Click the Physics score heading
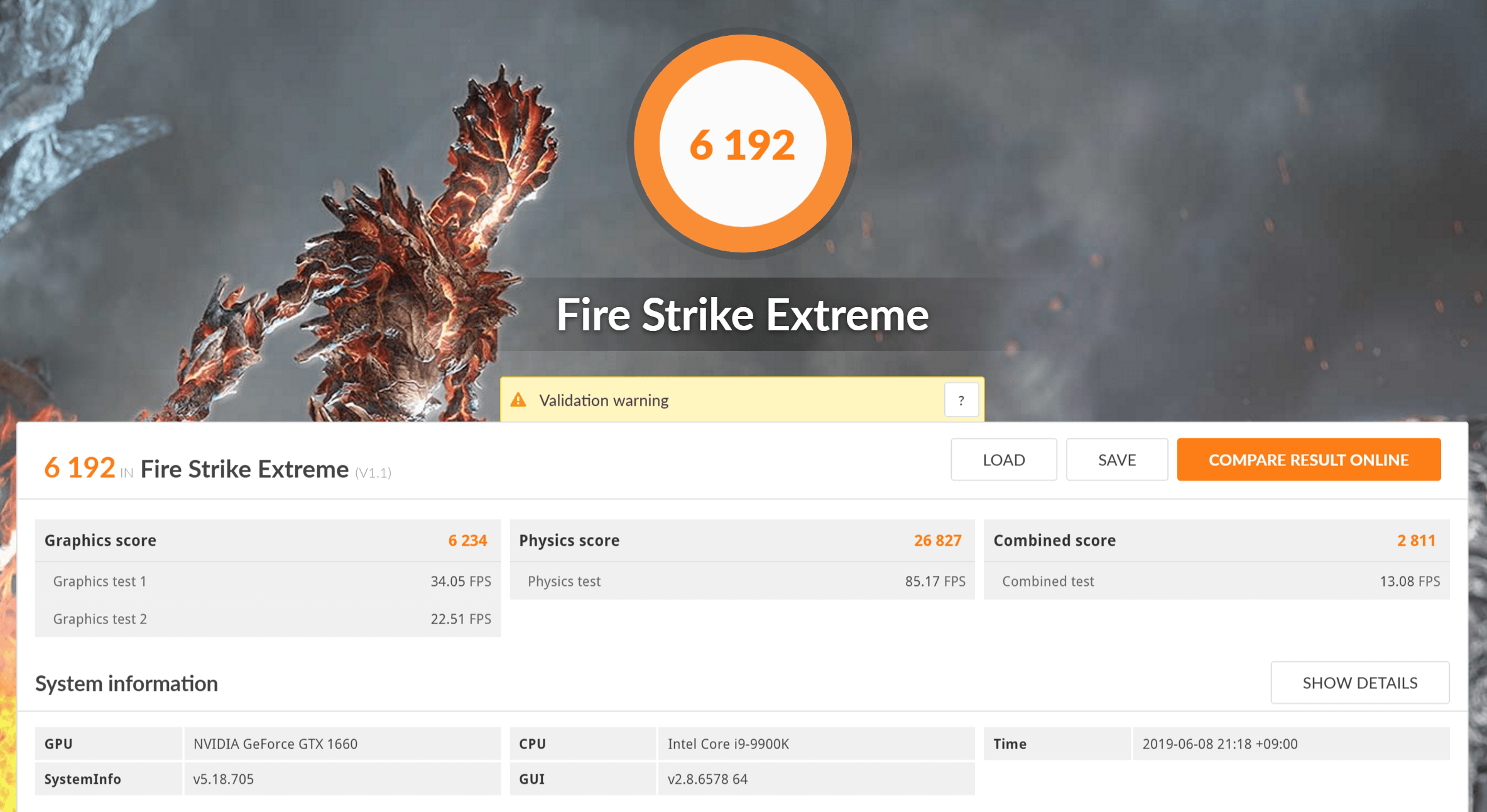 (x=569, y=541)
